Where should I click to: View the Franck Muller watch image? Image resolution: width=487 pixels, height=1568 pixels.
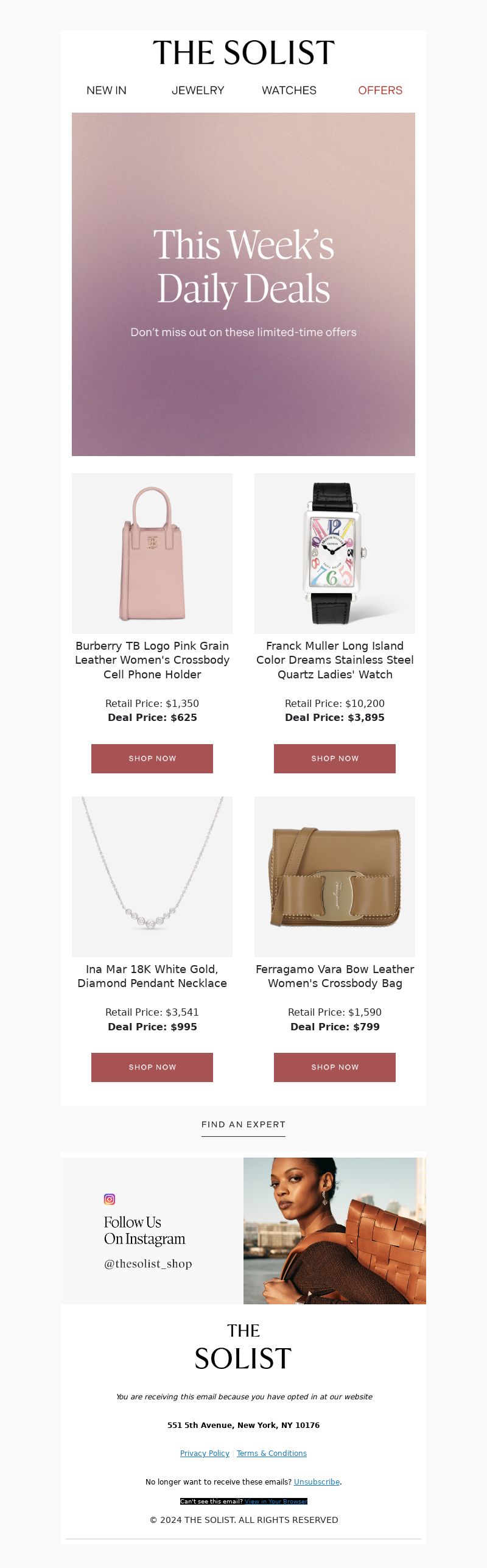pyautogui.click(x=335, y=554)
